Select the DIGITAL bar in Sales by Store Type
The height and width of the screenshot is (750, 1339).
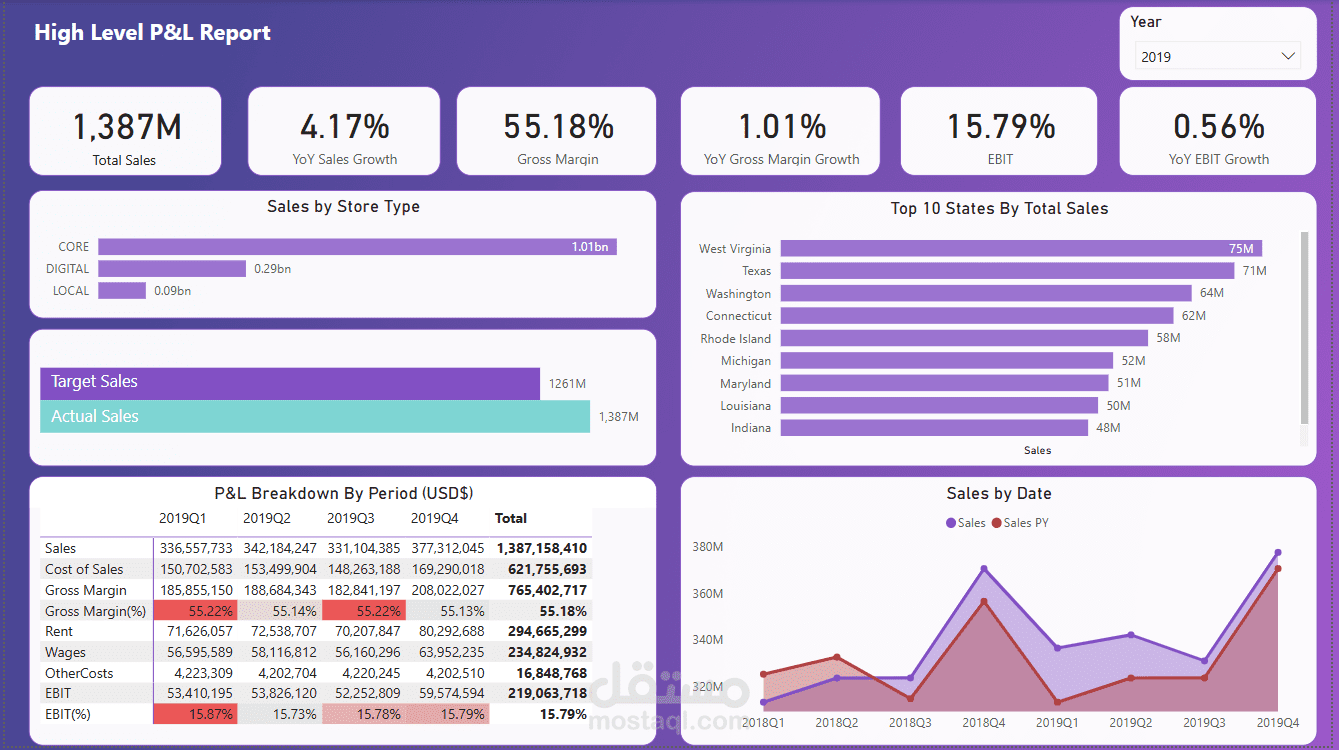click(x=170, y=268)
